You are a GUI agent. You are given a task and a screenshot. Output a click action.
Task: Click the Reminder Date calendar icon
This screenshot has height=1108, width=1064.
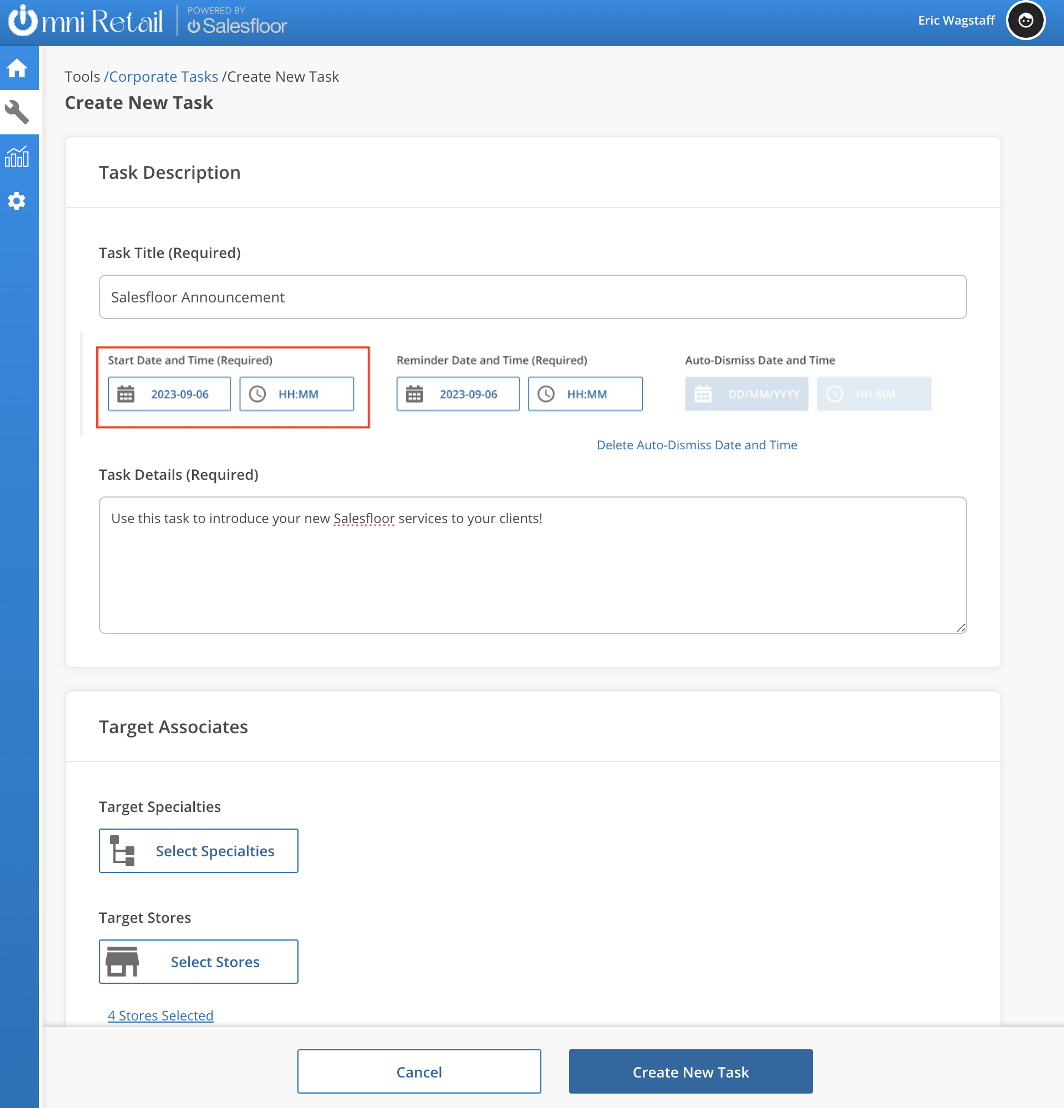coord(415,394)
